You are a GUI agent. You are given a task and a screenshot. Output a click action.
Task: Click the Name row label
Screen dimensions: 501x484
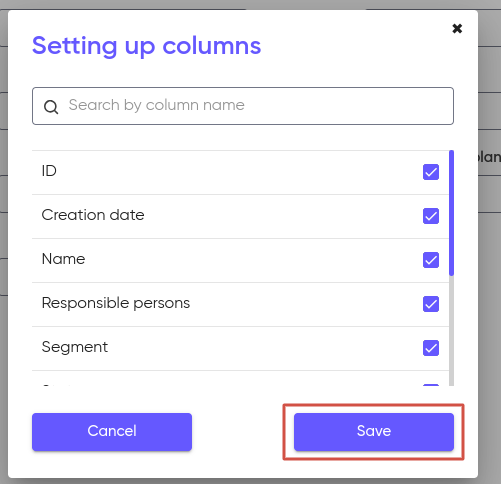[63, 259]
